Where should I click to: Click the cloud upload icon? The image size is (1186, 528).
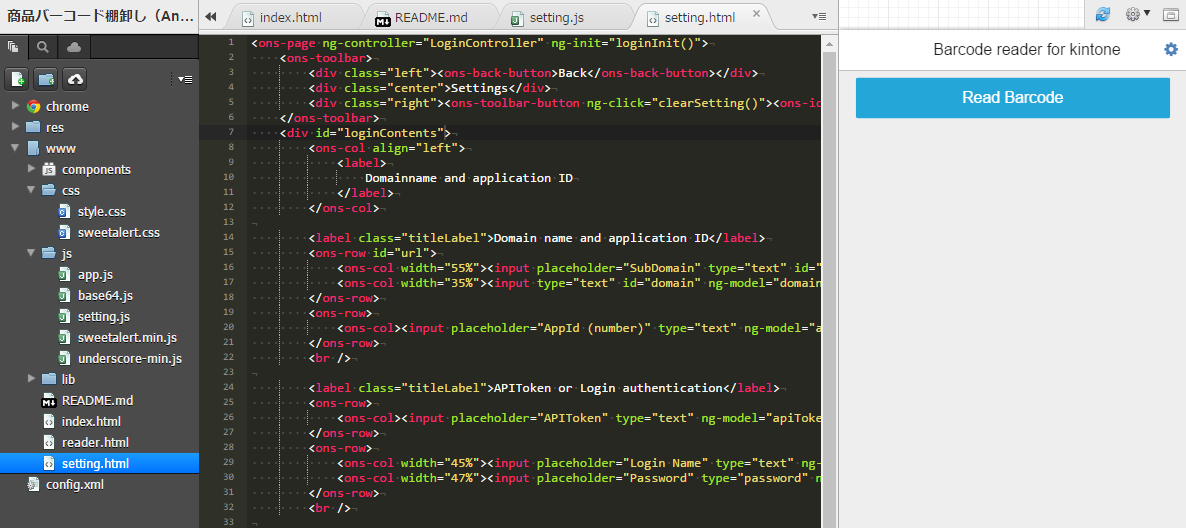[74, 79]
